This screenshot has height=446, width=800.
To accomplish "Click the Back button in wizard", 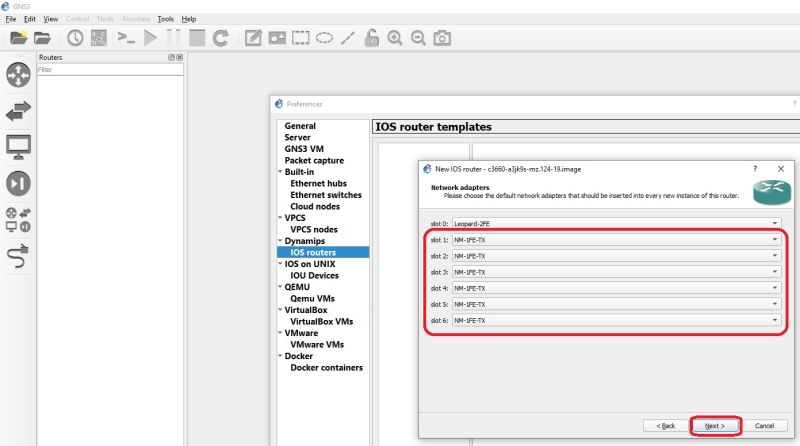I will point(665,426).
